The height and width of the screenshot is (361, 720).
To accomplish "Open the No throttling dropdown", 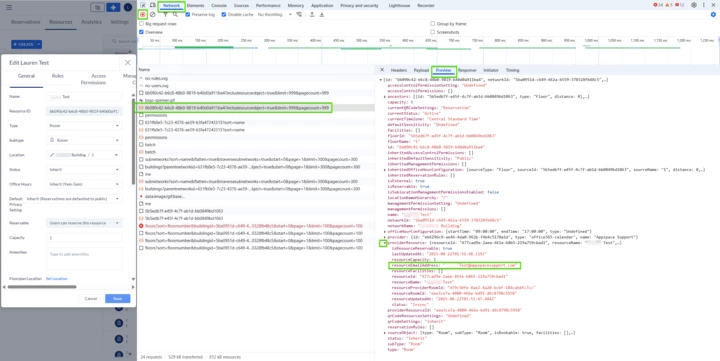I will coord(275,15).
